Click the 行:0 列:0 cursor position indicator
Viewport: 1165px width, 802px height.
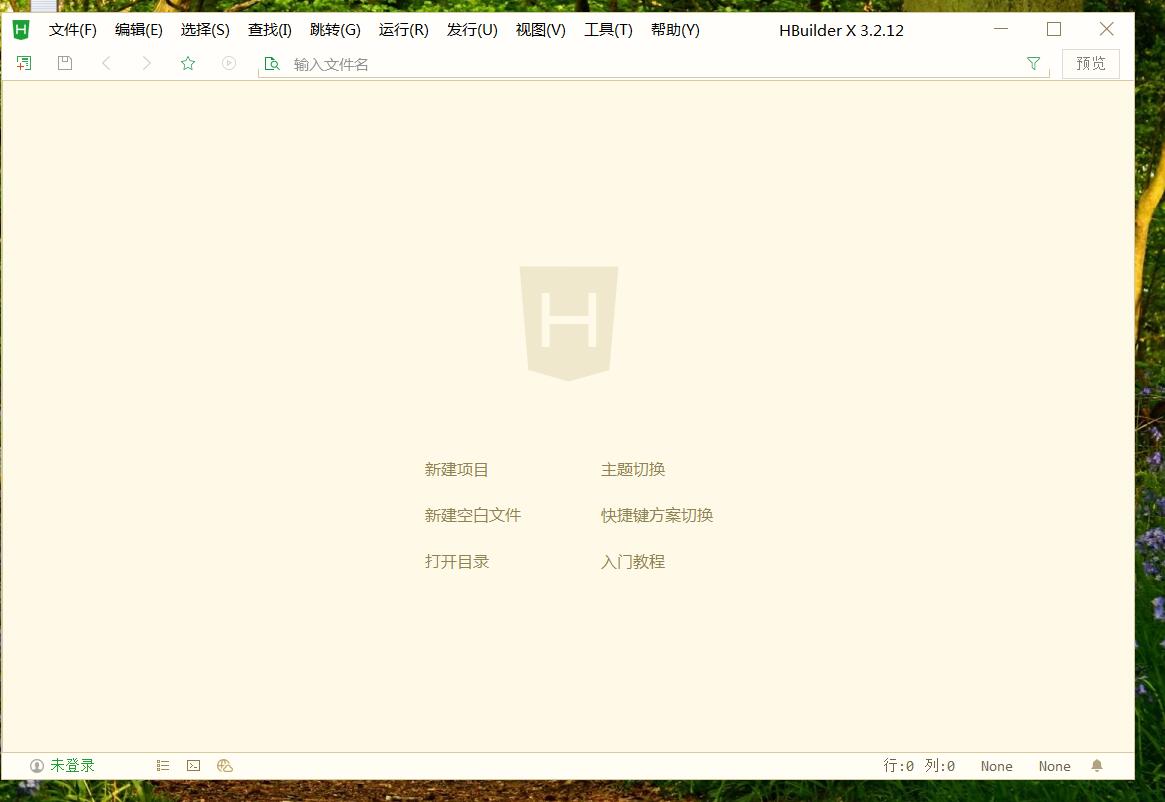pyautogui.click(x=919, y=766)
